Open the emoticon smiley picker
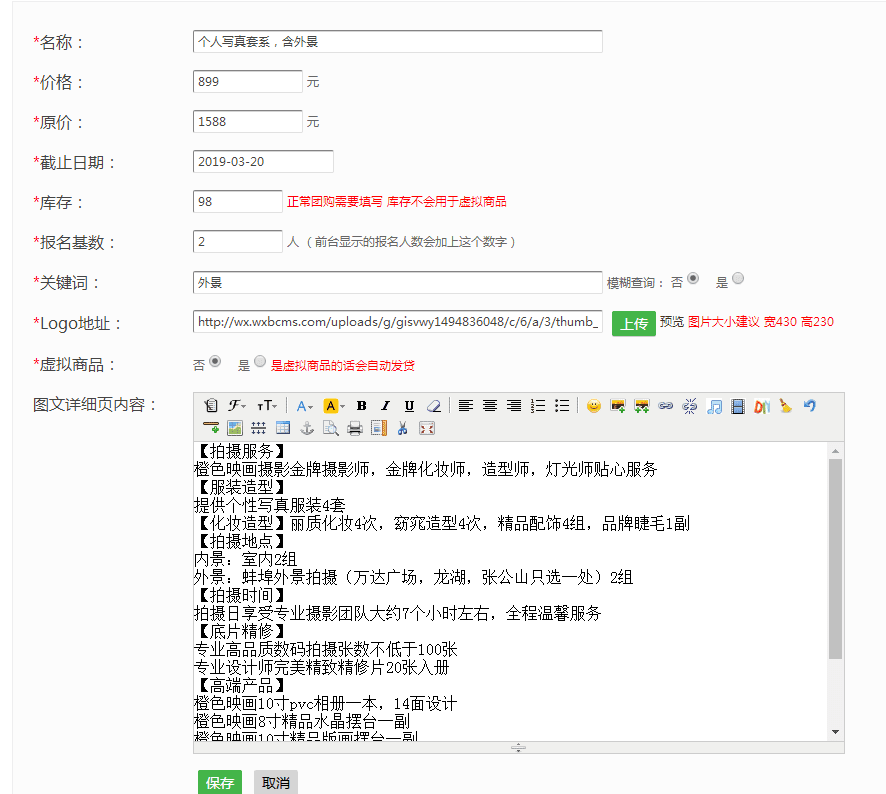The height and width of the screenshot is (794, 886). (x=593, y=406)
